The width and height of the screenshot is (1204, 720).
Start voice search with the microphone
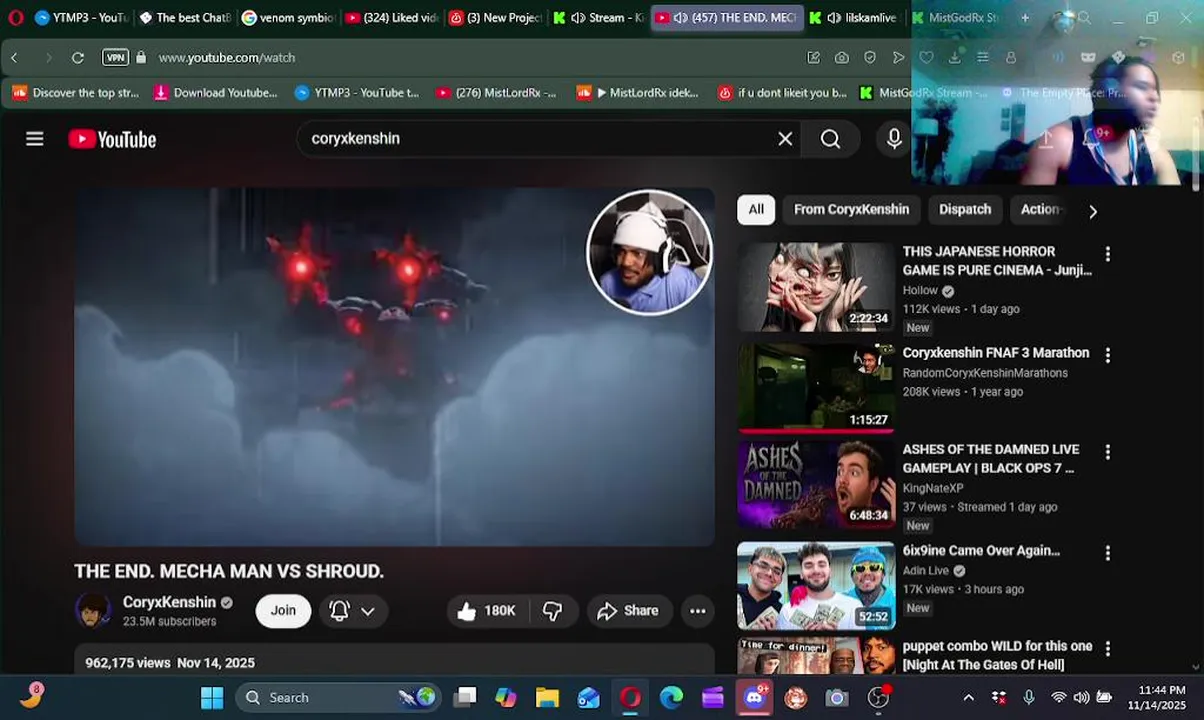(894, 139)
